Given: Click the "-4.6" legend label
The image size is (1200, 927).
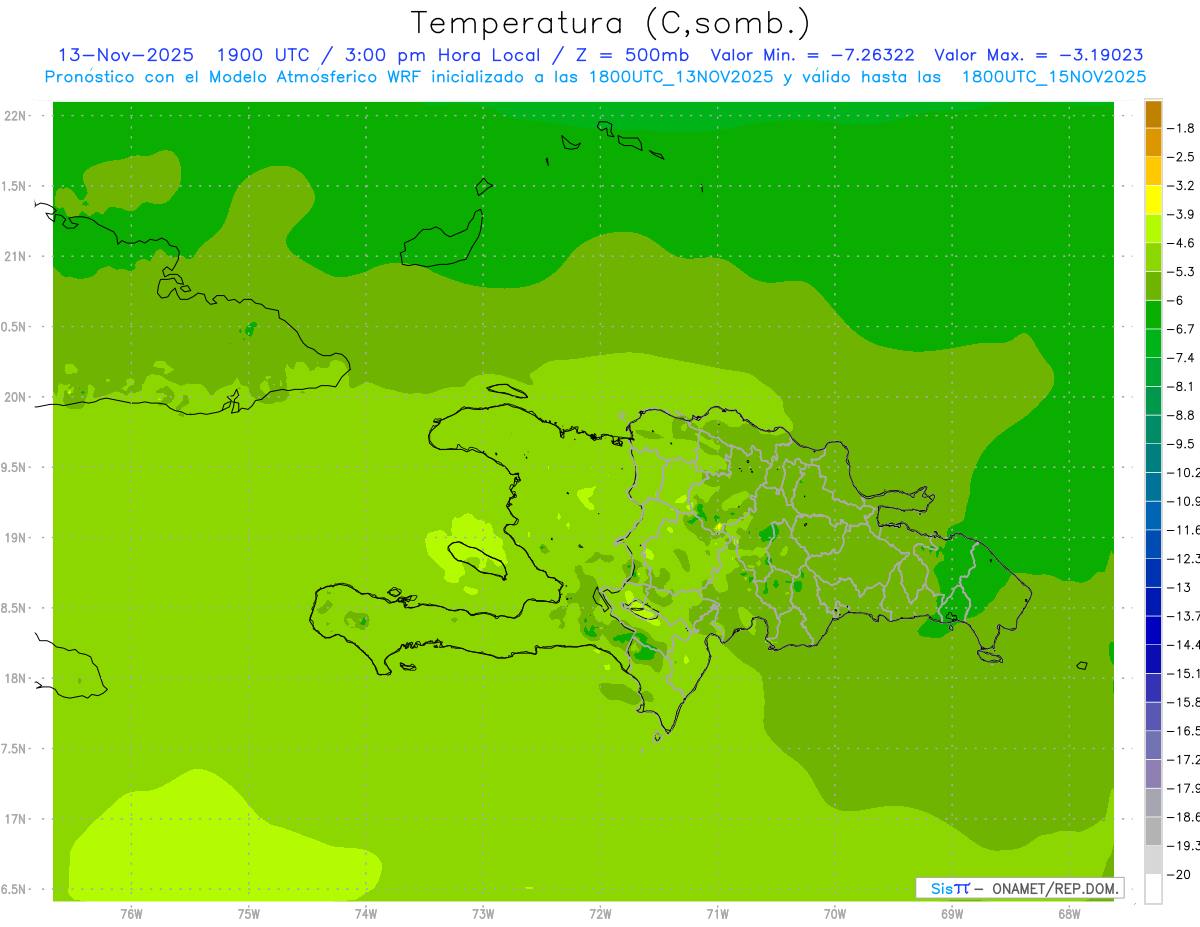Looking at the screenshot, I should point(1182,243).
